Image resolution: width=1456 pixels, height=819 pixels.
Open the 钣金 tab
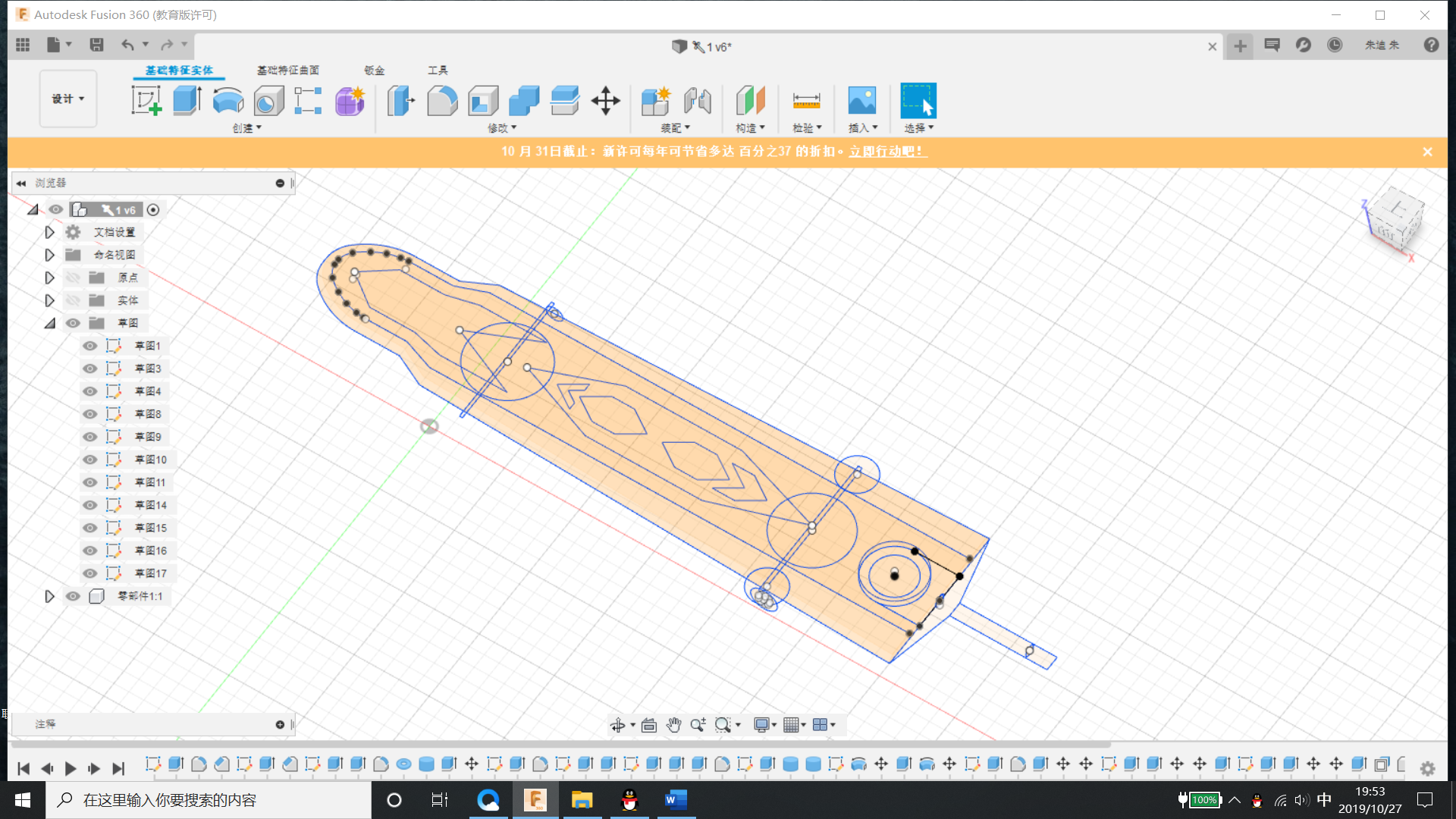[x=375, y=69]
